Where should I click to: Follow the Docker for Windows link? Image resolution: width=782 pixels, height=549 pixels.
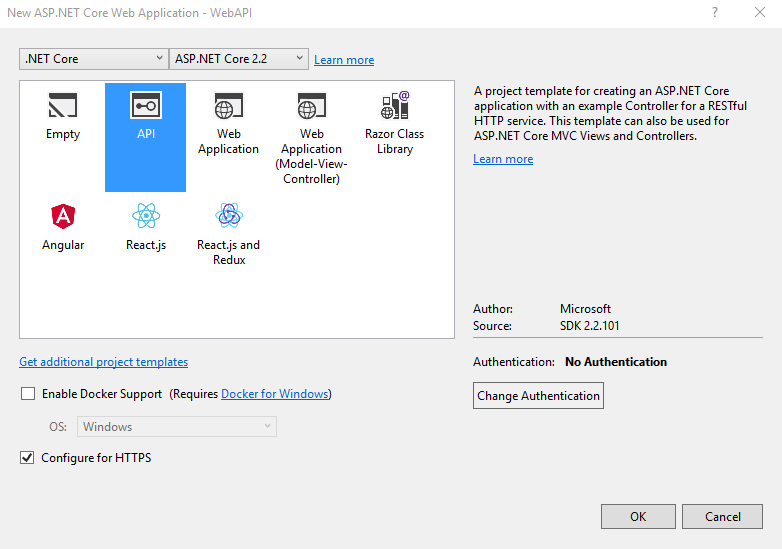click(x=275, y=394)
